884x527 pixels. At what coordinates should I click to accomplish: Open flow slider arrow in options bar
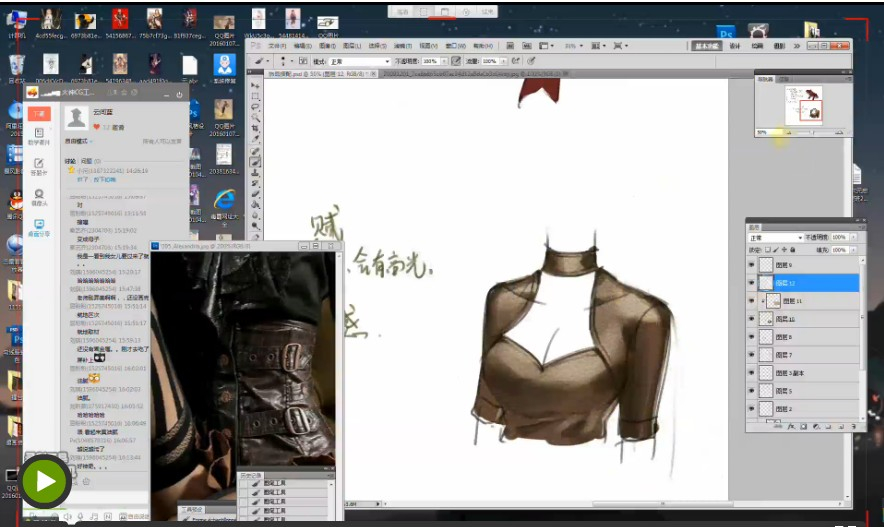point(503,61)
